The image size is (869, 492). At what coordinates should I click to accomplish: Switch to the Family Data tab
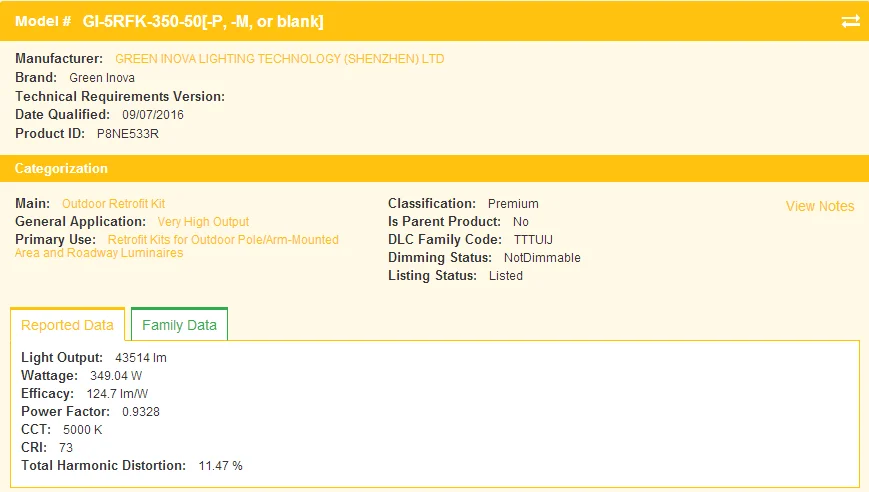point(179,325)
